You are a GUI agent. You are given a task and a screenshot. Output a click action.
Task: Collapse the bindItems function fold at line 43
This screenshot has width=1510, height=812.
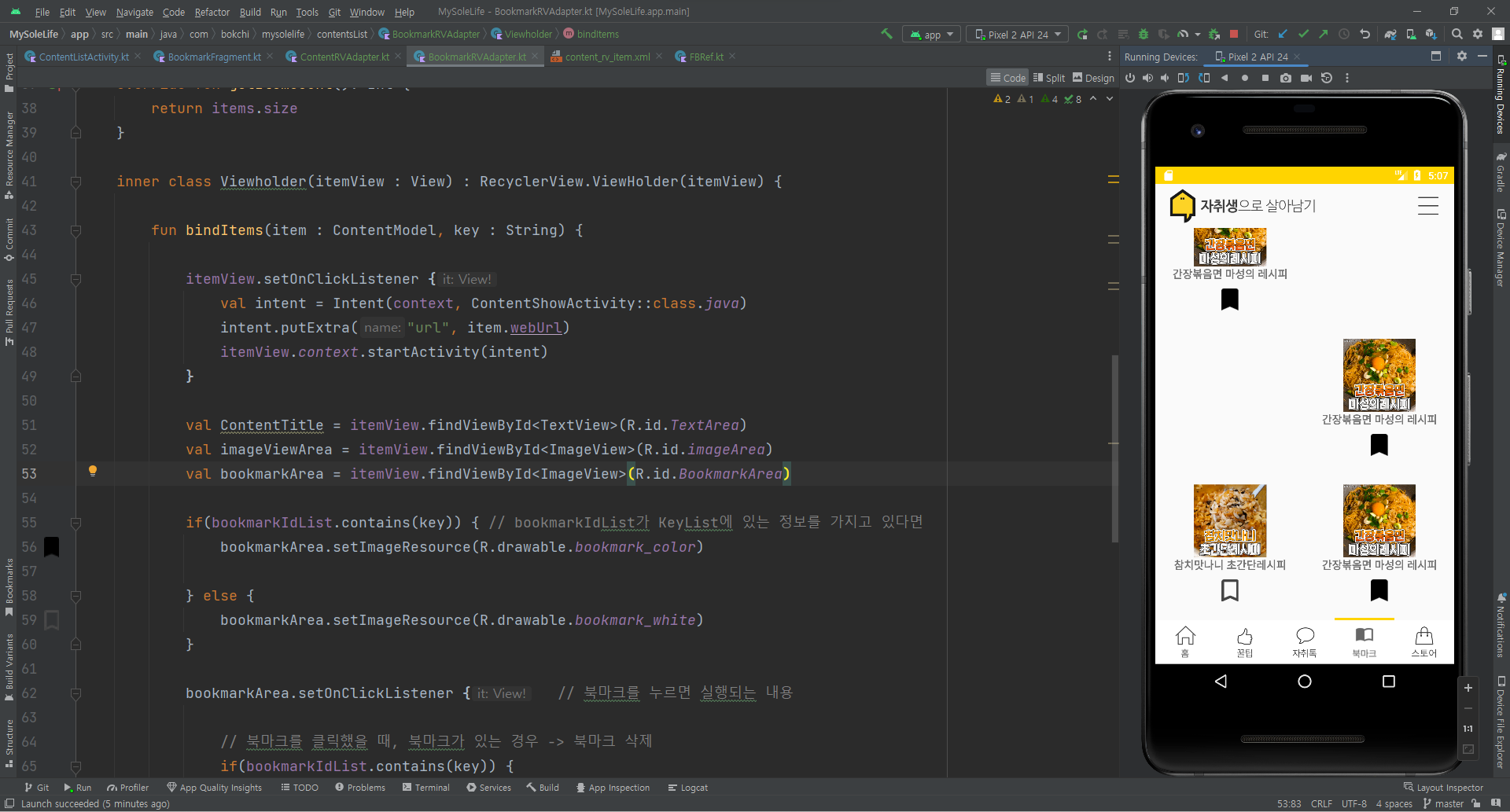[x=76, y=230]
